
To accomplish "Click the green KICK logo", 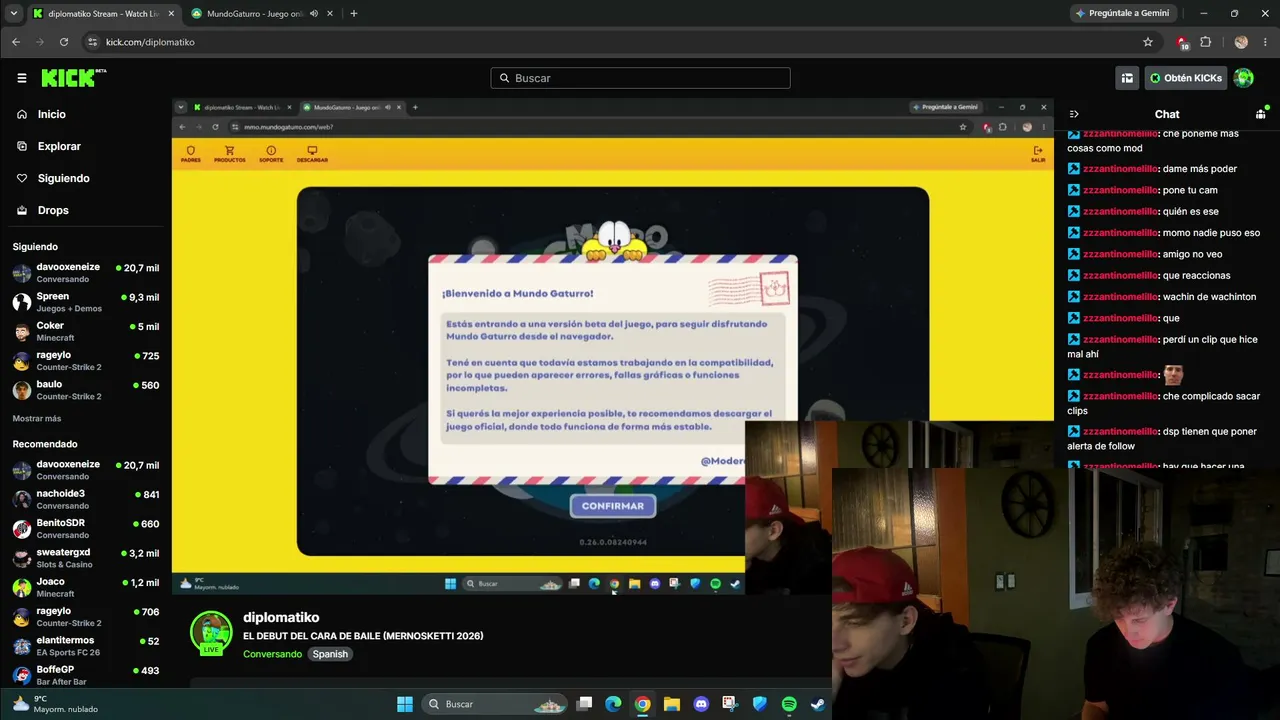I will [x=73, y=78].
